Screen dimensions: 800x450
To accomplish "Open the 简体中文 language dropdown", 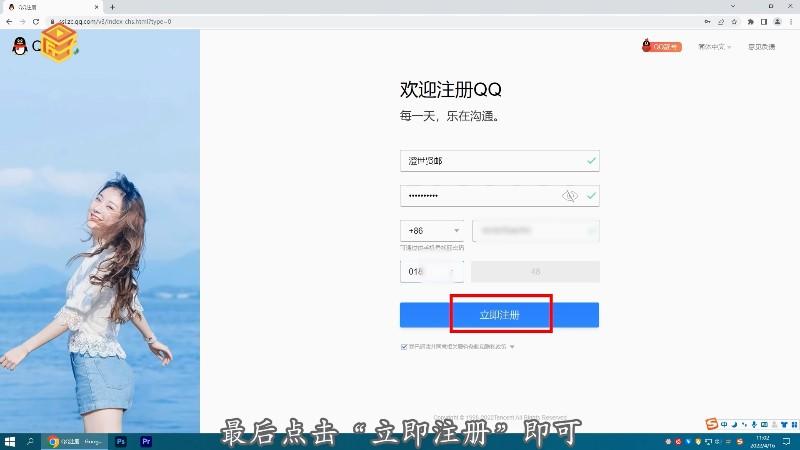I will 714,47.
